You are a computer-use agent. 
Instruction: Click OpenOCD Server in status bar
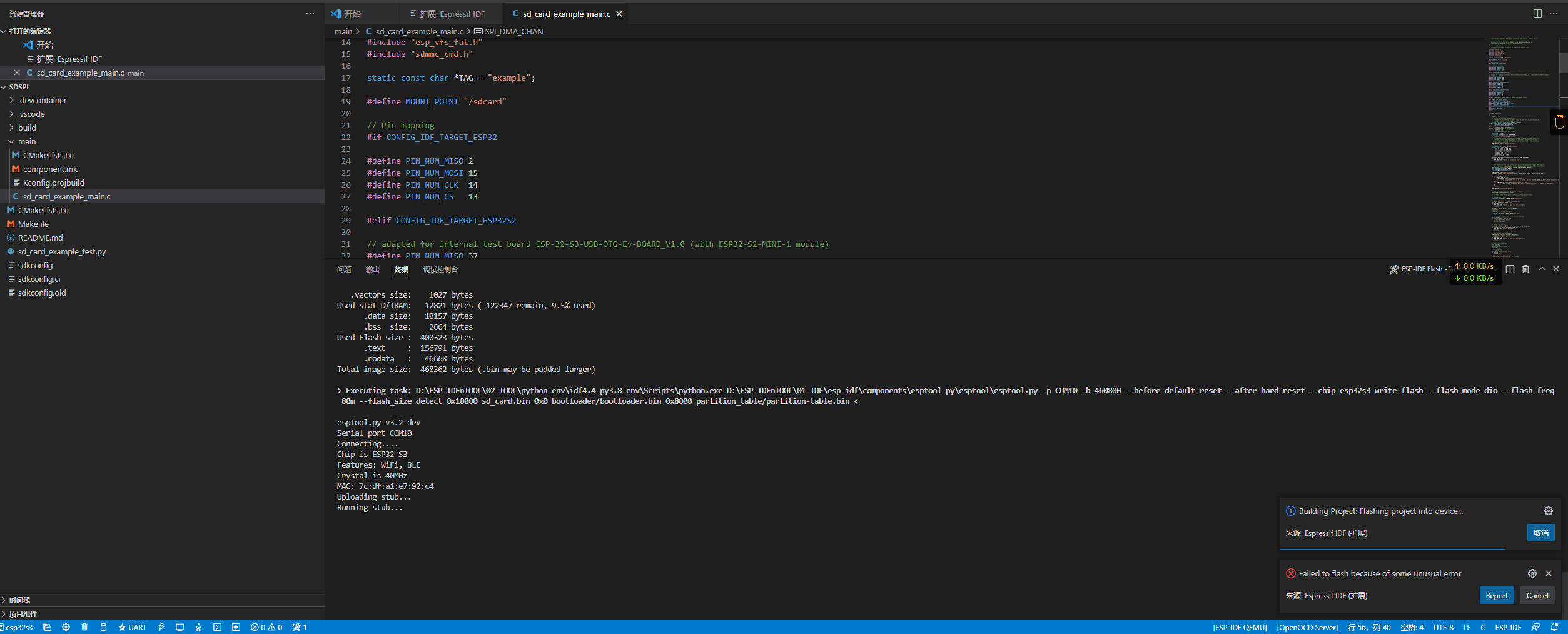coord(1307,627)
